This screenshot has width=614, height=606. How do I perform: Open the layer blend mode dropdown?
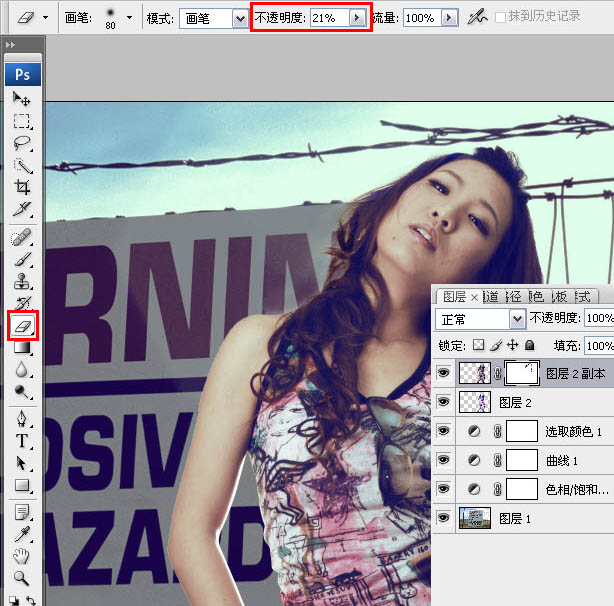coord(517,319)
